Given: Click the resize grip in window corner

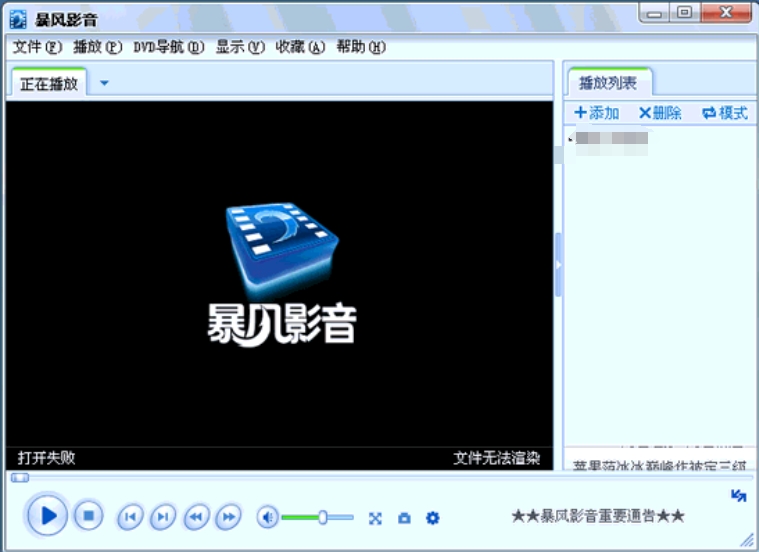Looking at the screenshot, I should 747,539.
